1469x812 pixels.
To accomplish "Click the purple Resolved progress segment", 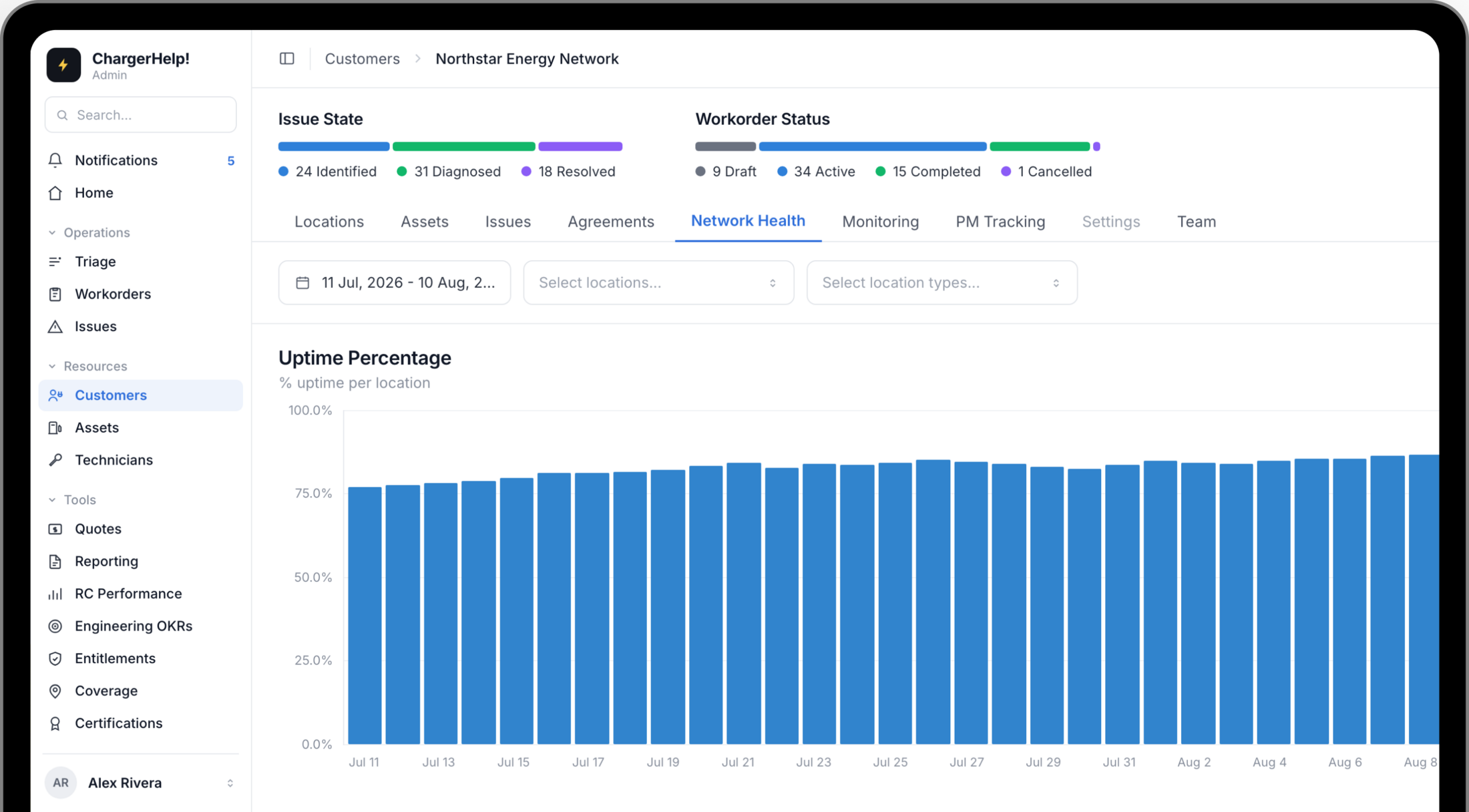I will point(580,146).
